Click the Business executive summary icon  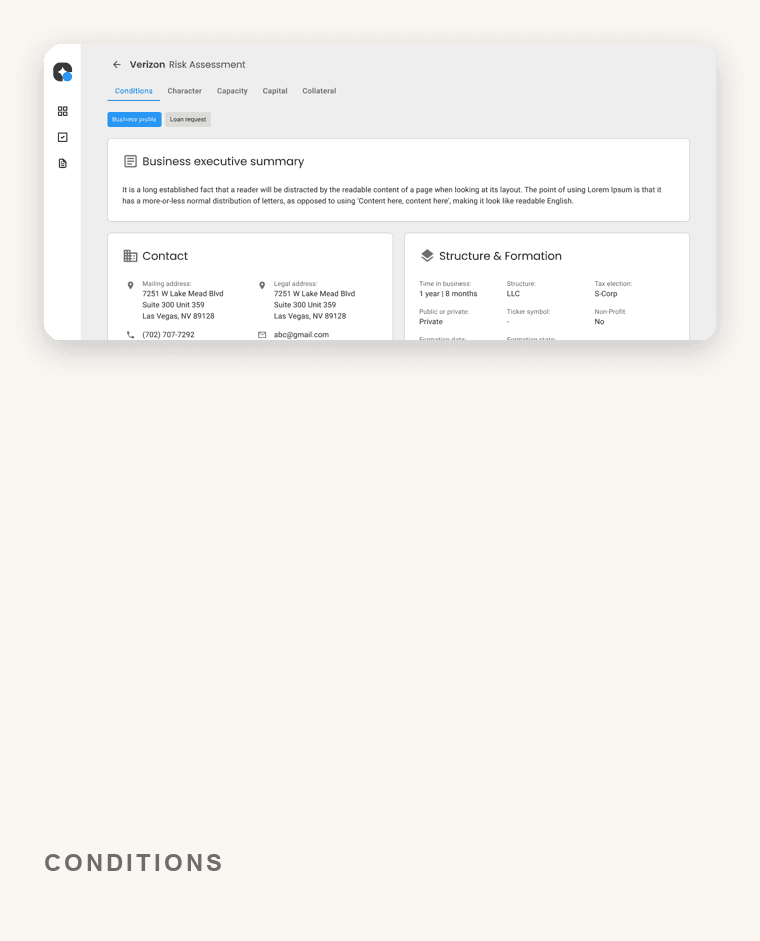pyautogui.click(x=130, y=161)
